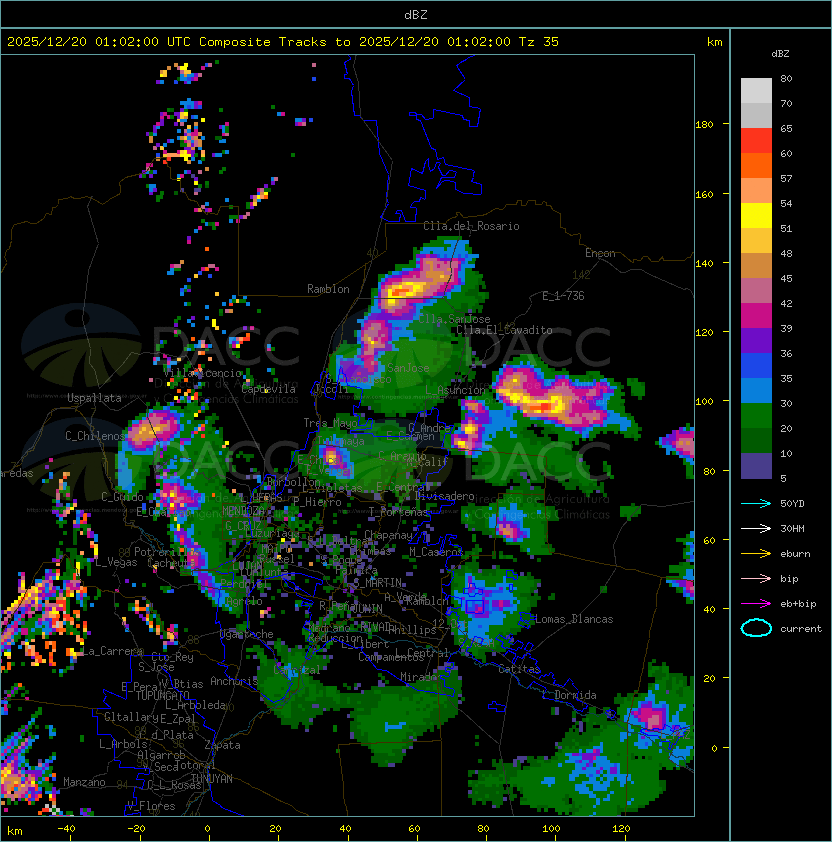Click the Encon location label
832x842 pixels.
point(600,253)
